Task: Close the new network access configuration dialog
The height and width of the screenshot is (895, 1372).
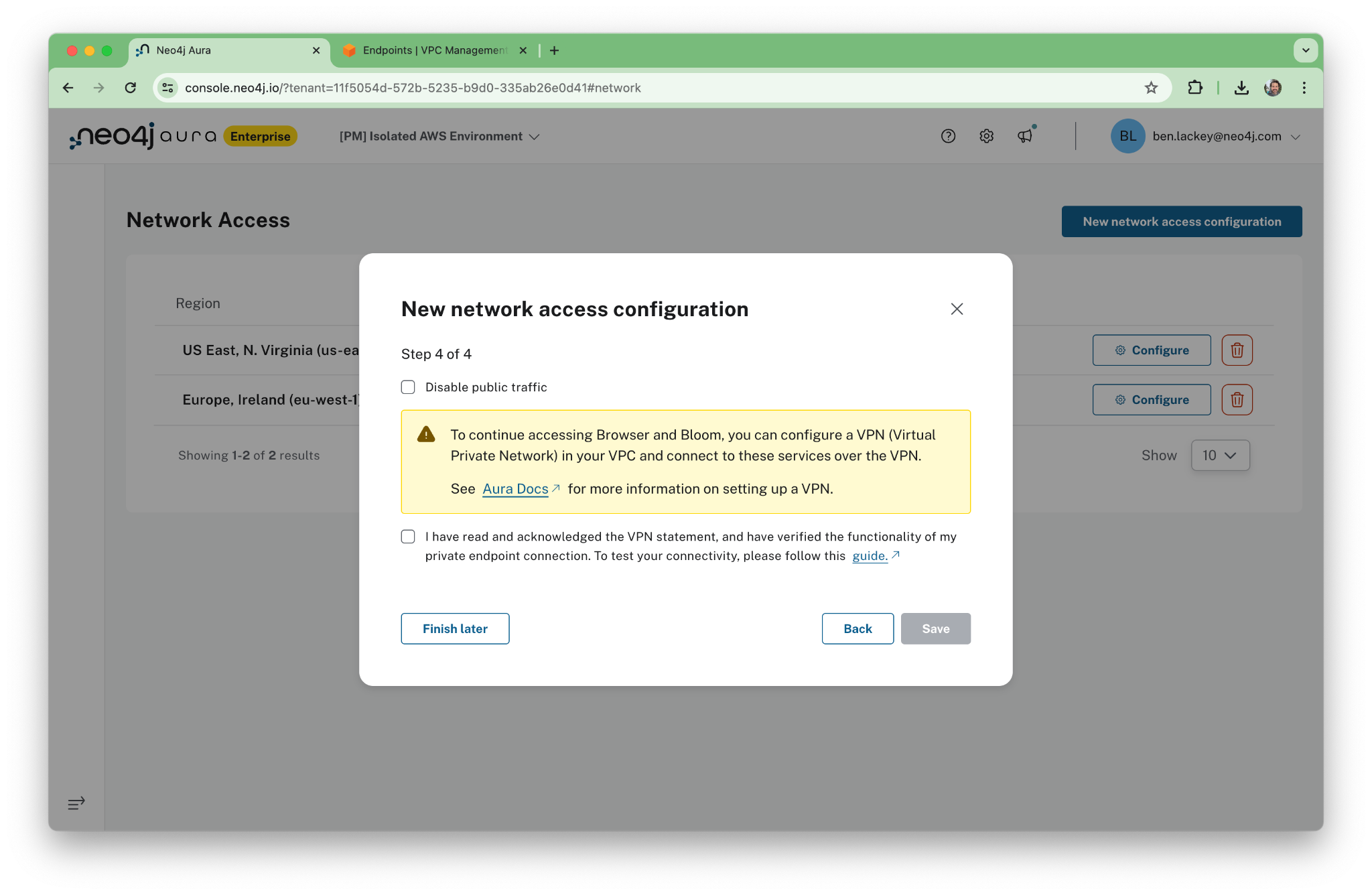Action: click(957, 309)
